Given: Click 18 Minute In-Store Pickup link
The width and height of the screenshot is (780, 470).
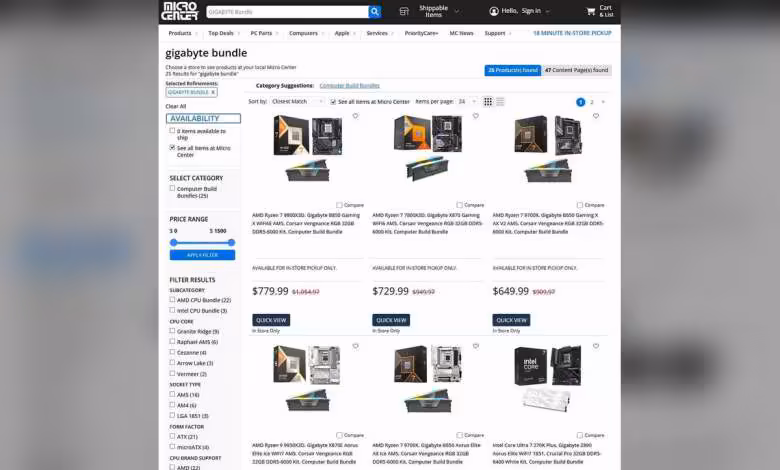Looking at the screenshot, I should coord(572,33).
